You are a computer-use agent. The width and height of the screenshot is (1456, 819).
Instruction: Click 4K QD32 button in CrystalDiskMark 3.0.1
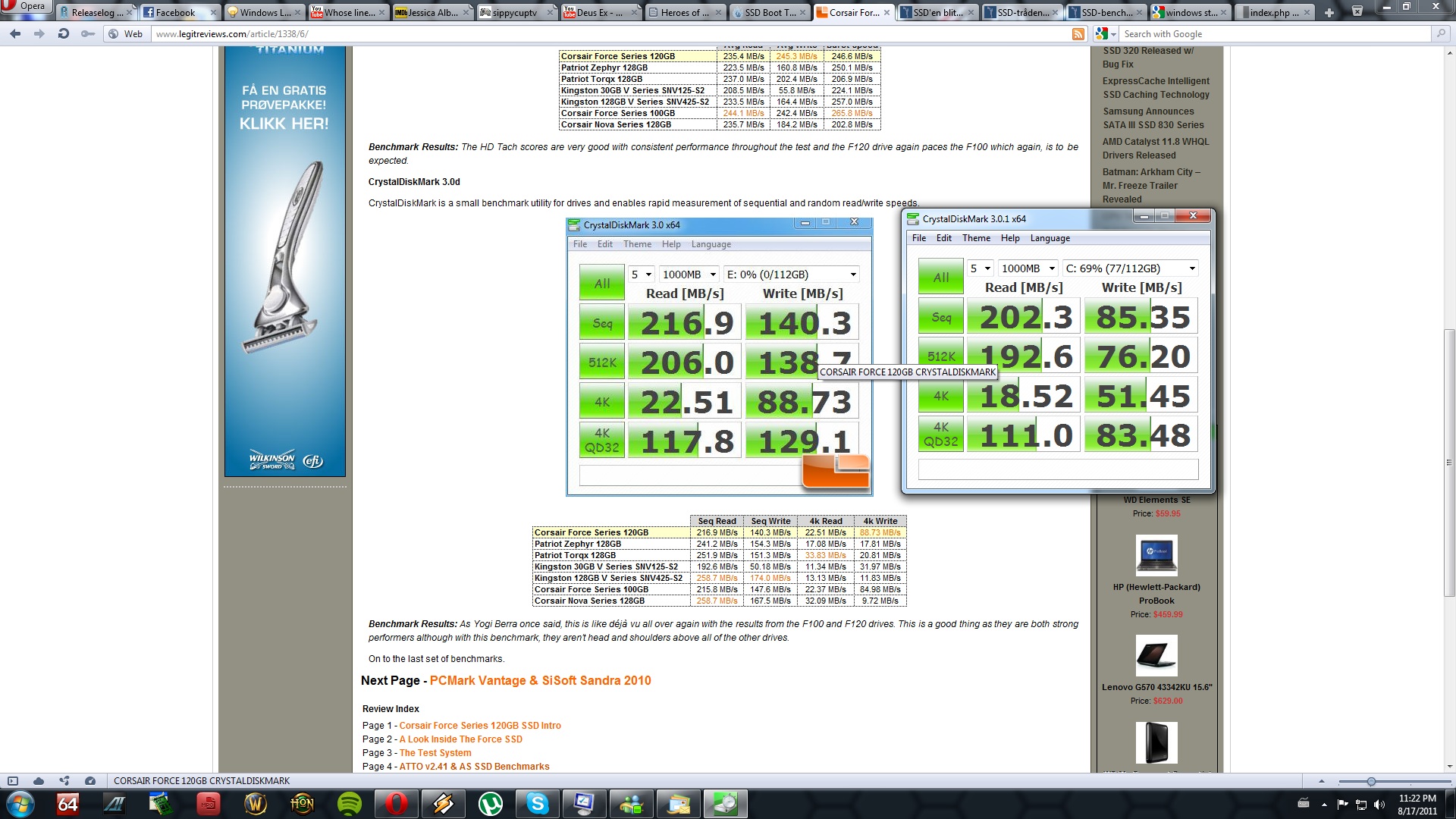tap(941, 434)
